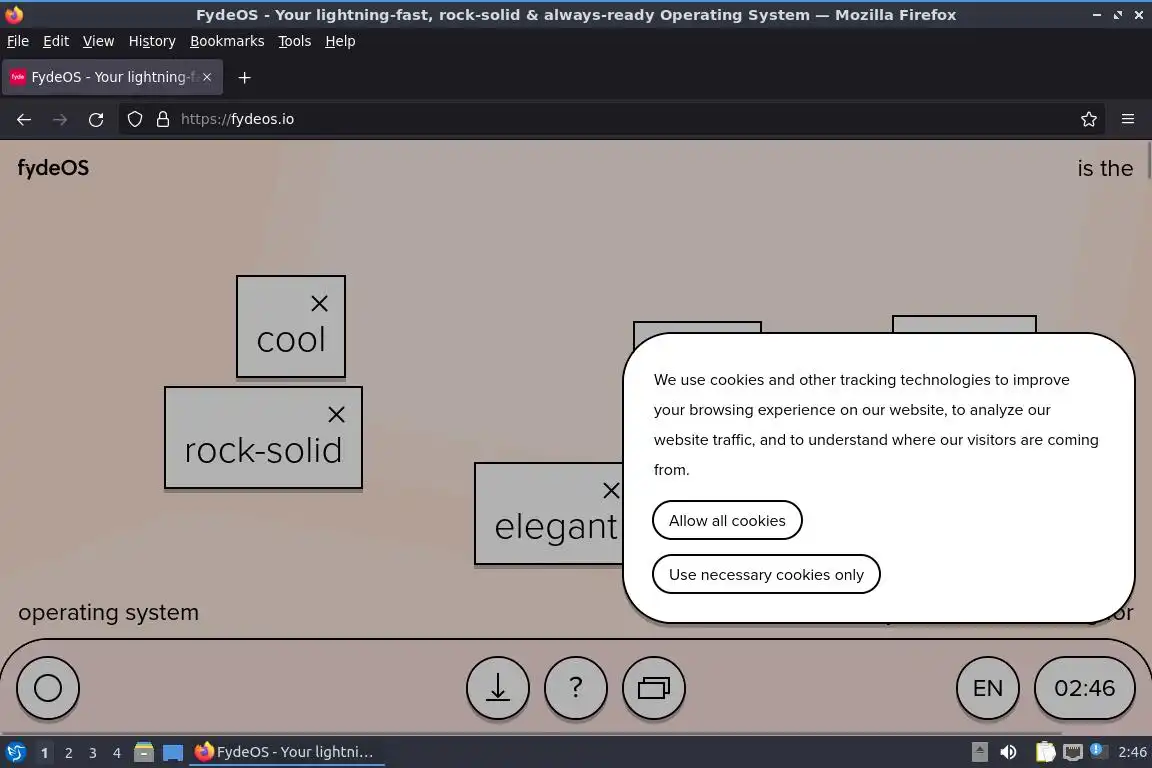Click the 02:46 clock button

[1084, 688]
